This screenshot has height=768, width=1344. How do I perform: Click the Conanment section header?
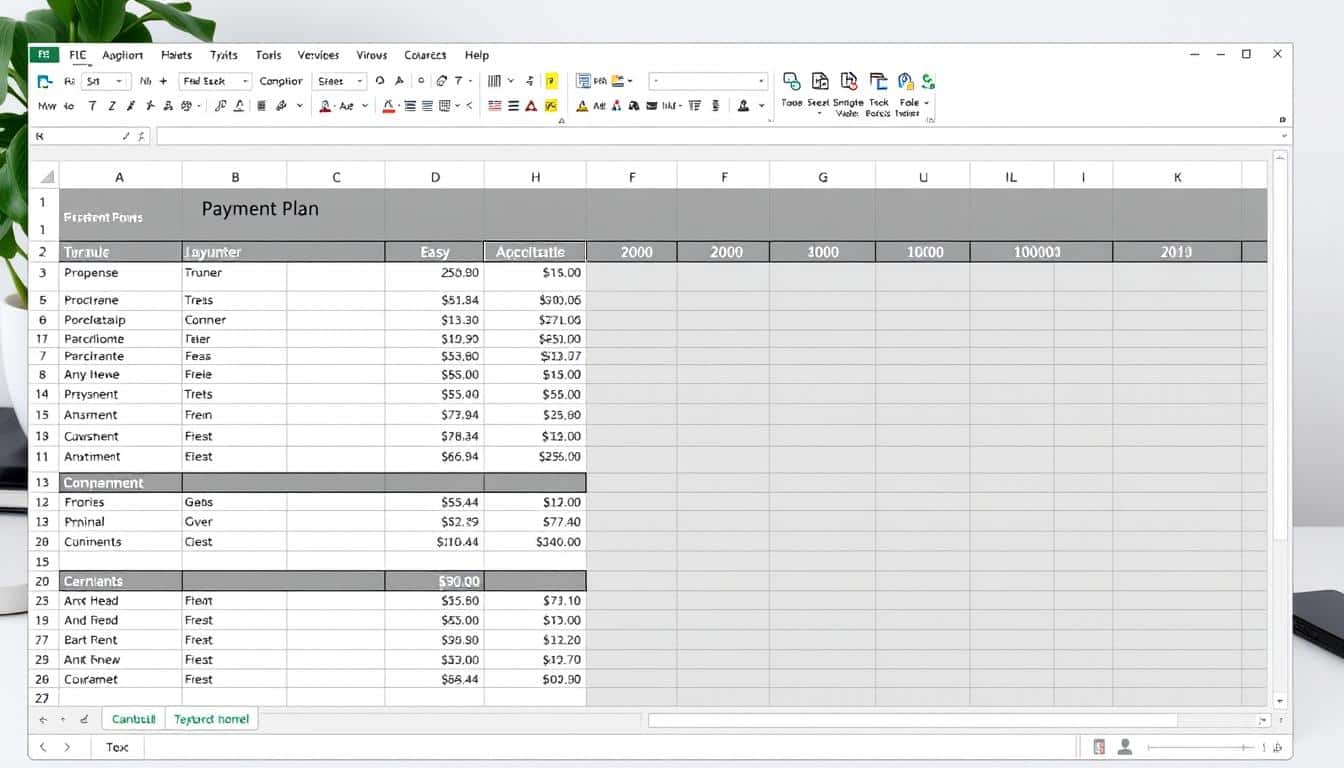click(x=120, y=483)
